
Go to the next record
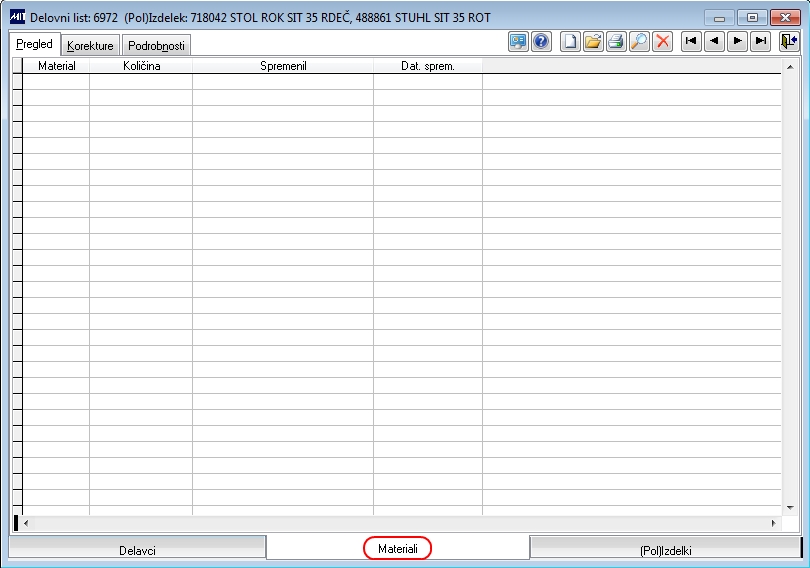point(738,41)
